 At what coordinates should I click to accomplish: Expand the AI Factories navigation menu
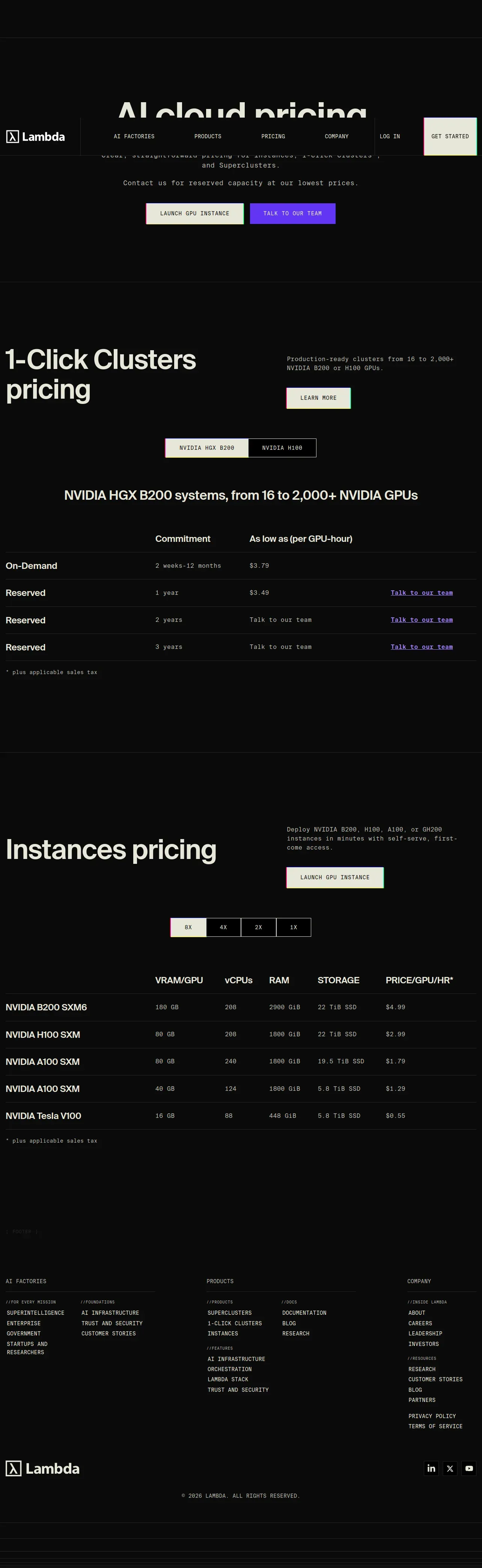[x=134, y=136]
